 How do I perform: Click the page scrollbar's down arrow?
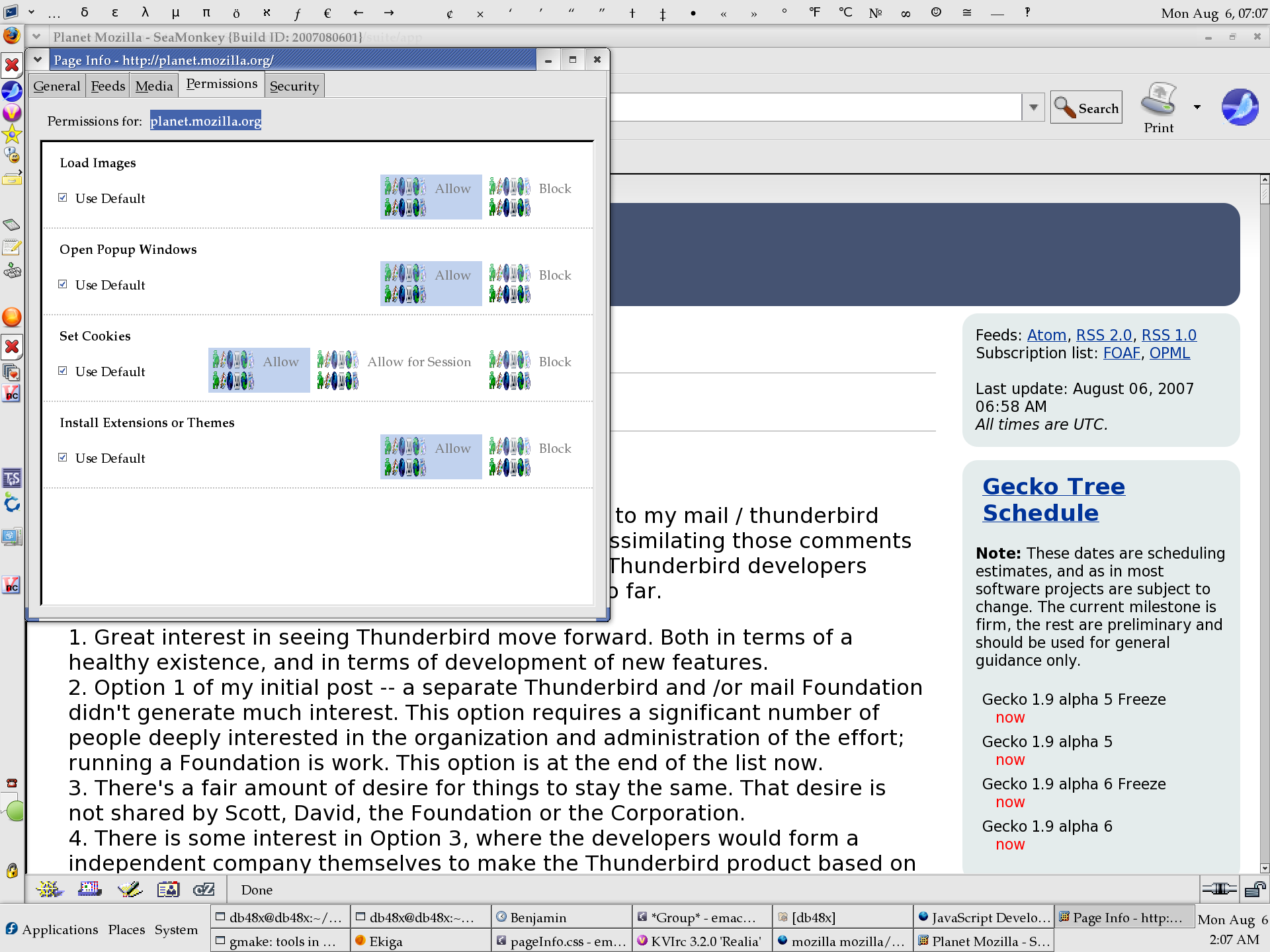pyautogui.click(x=1264, y=868)
